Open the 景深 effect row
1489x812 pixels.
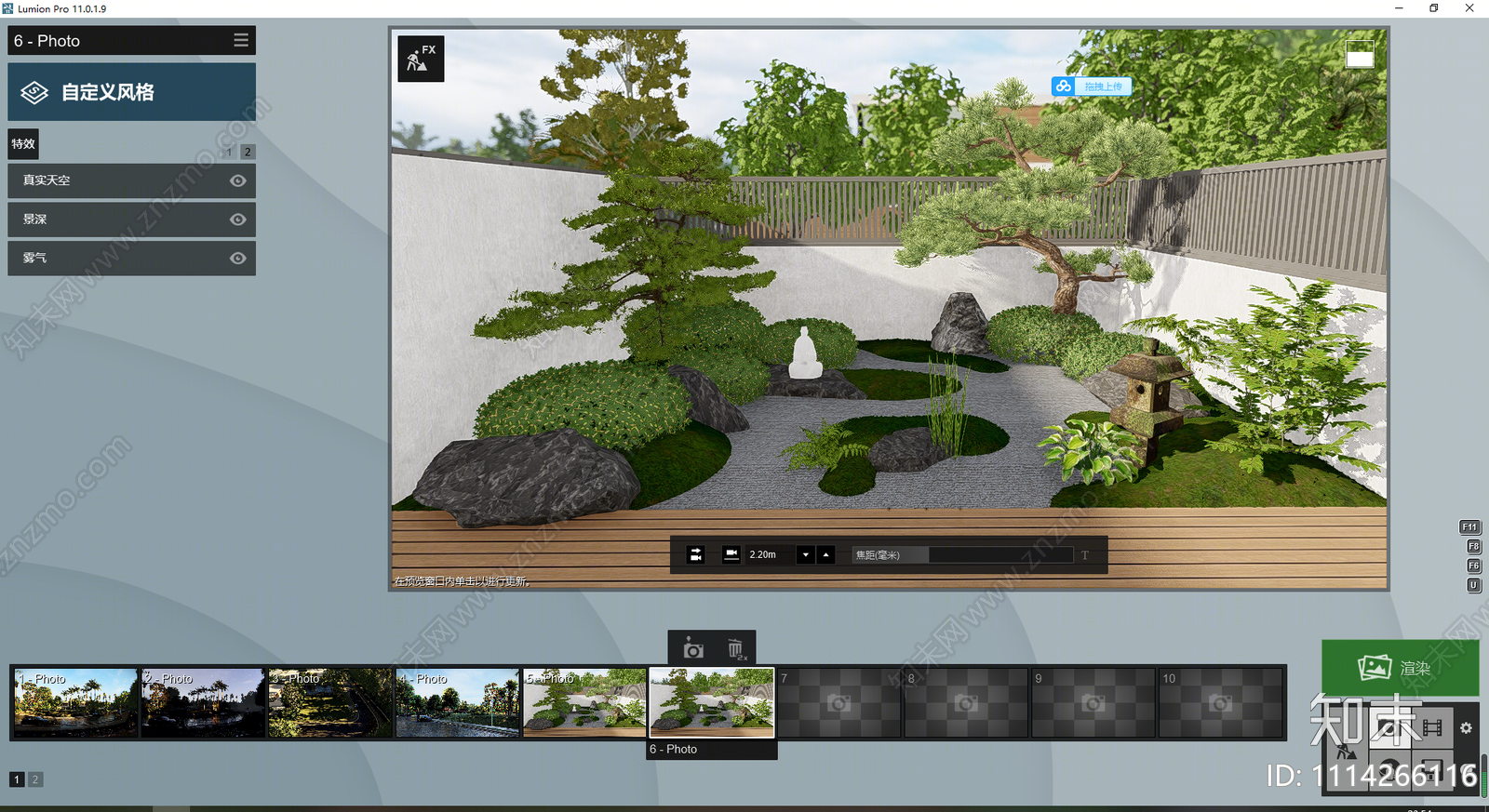pyautogui.click(x=131, y=220)
